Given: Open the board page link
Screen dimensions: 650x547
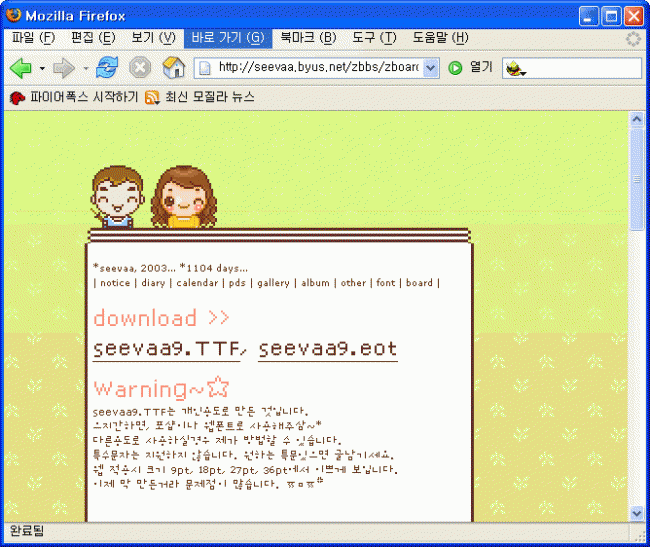Looking at the screenshot, I should 419,283.
